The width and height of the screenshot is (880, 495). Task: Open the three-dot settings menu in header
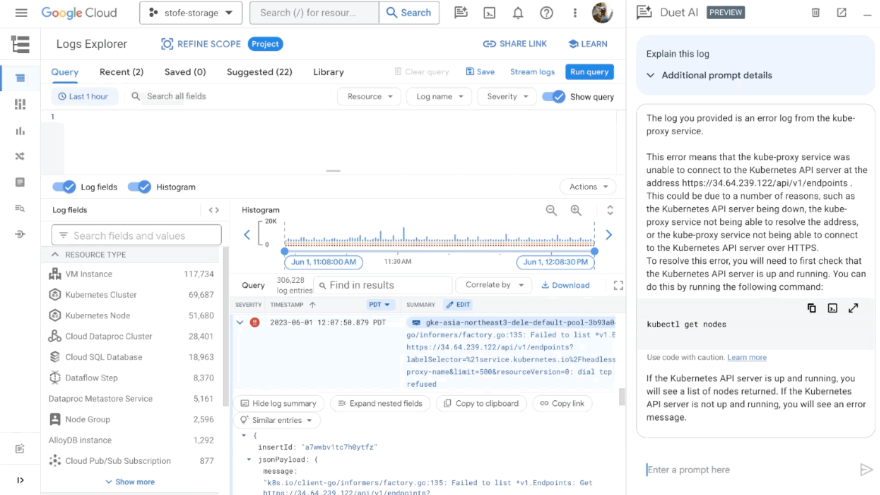tap(575, 12)
